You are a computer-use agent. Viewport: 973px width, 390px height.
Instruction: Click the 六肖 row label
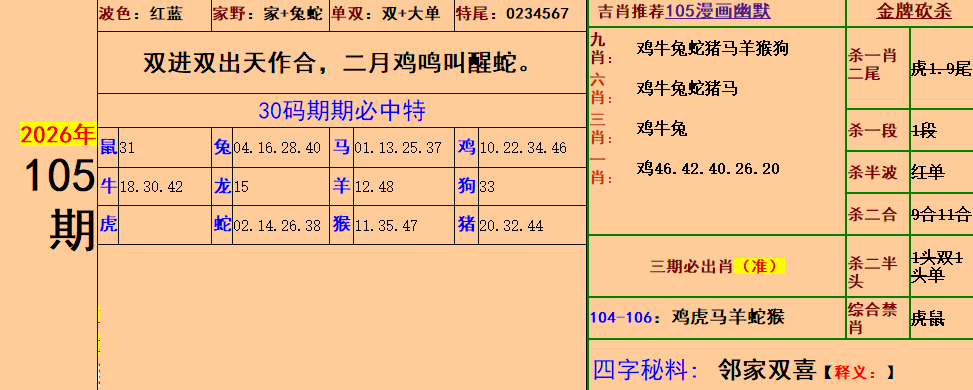click(x=602, y=89)
